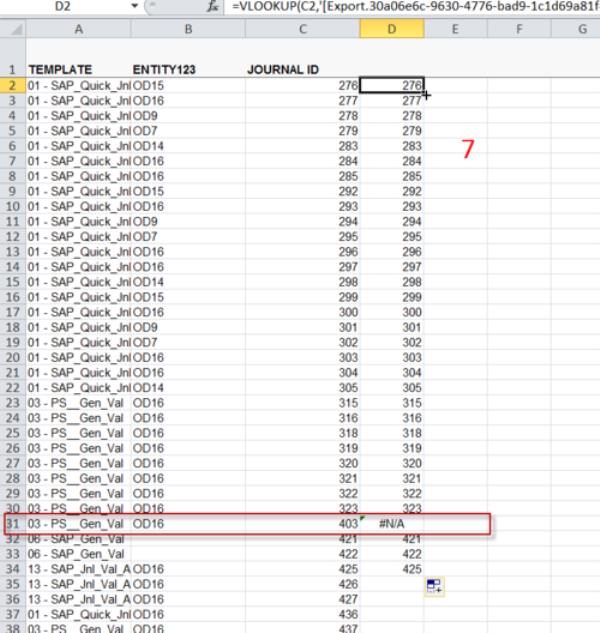Click the #N/A error cell
The width and height of the screenshot is (600, 633).
(x=392, y=524)
